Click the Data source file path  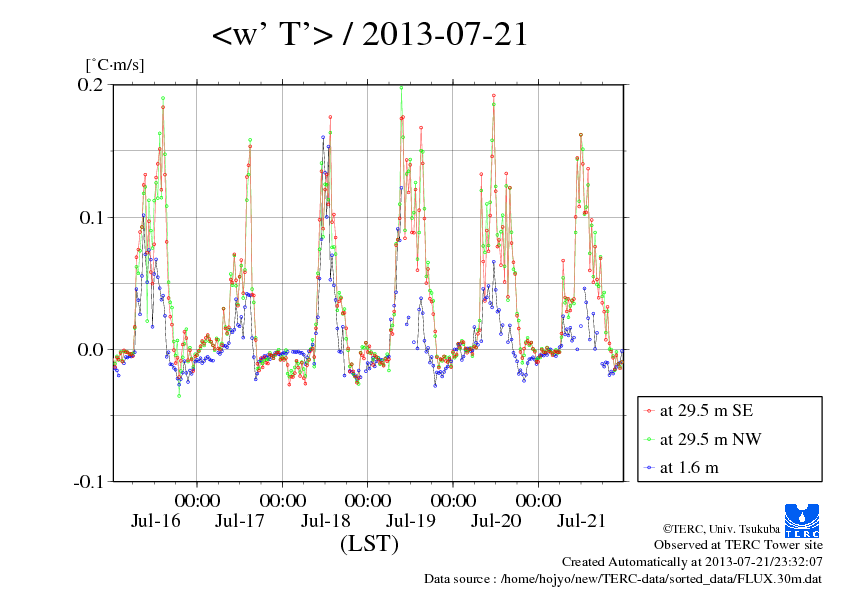click(x=623, y=579)
